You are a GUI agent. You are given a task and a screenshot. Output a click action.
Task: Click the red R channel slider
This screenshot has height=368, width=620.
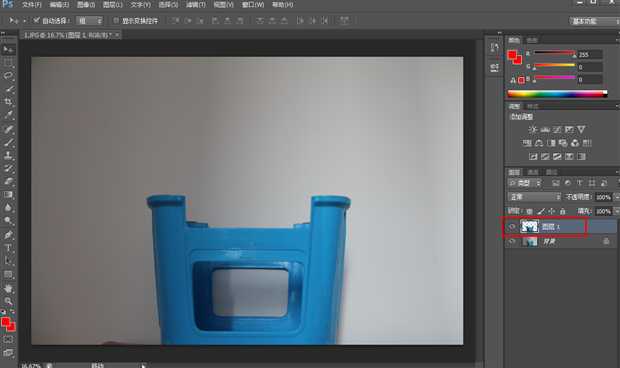554,53
